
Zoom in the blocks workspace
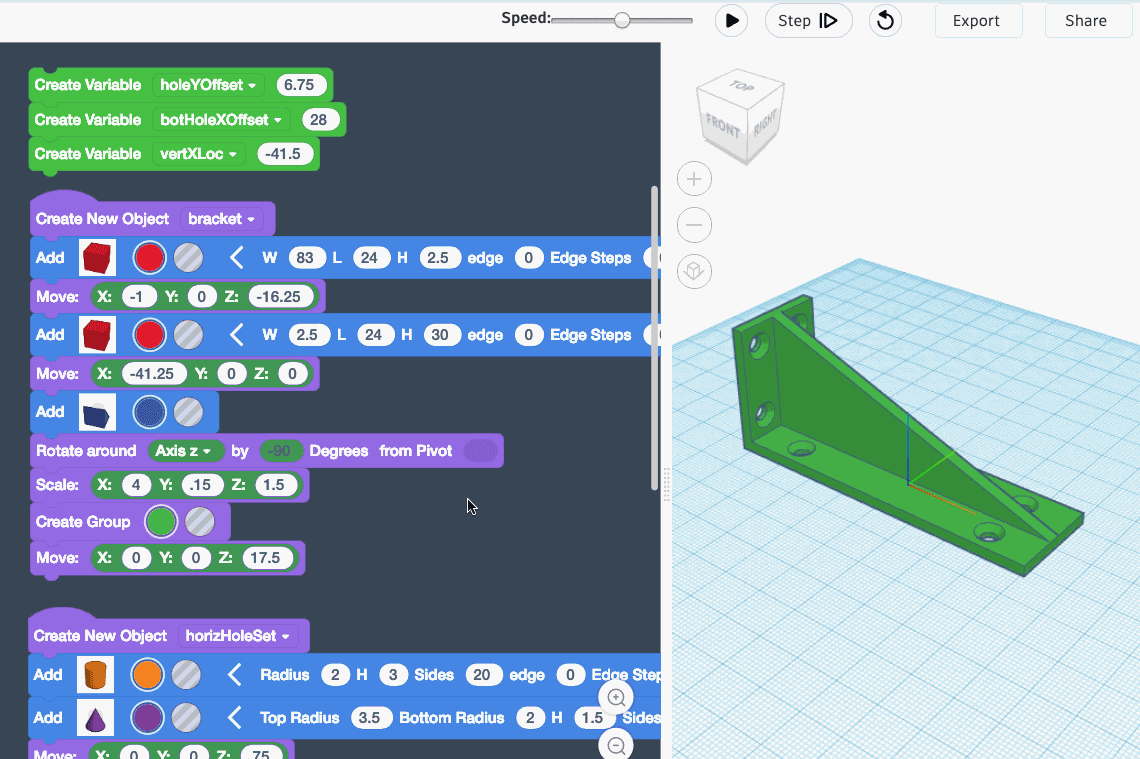point(616,698)
